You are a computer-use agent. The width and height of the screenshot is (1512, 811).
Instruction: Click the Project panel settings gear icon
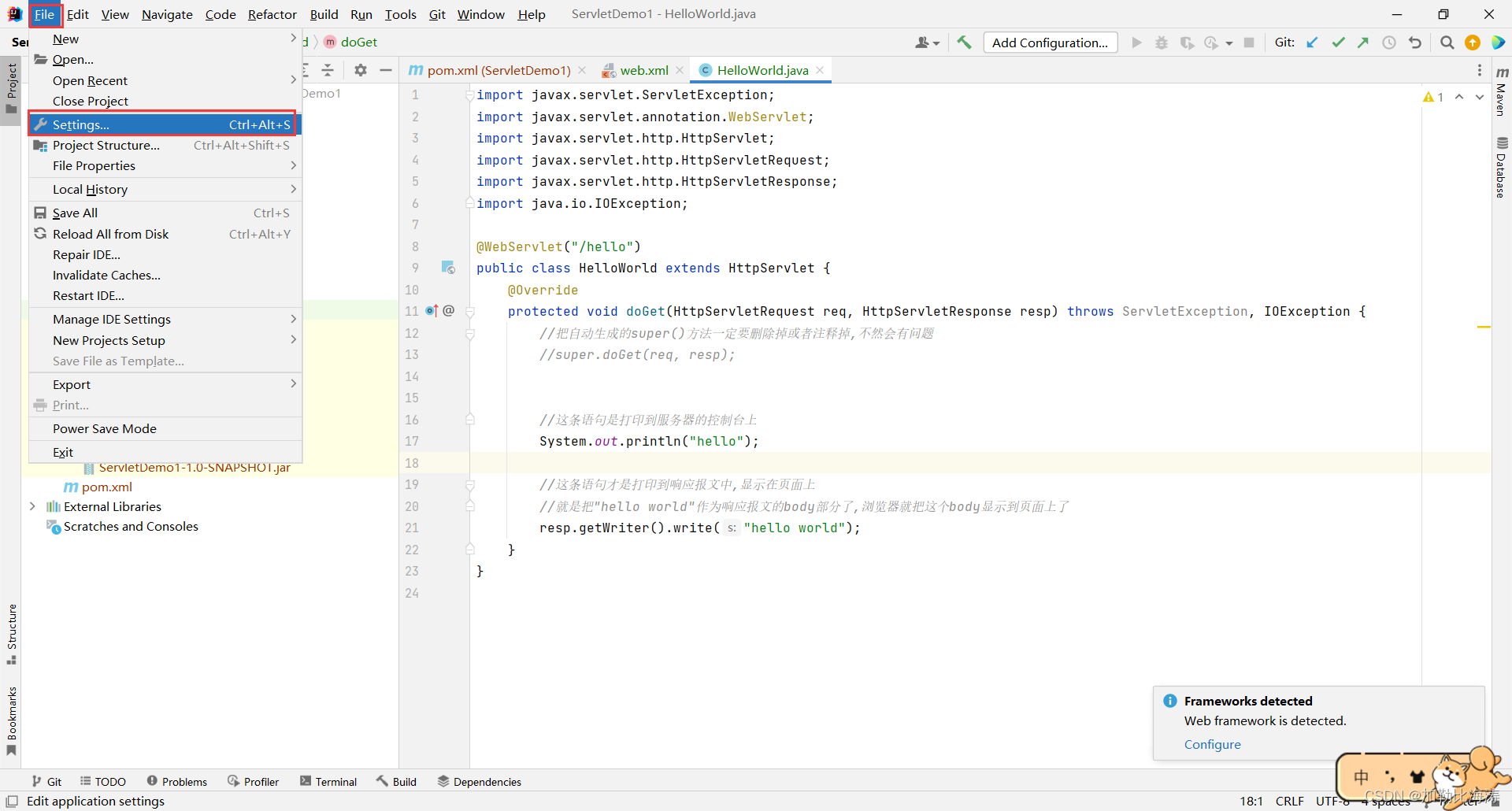[360, 69]
